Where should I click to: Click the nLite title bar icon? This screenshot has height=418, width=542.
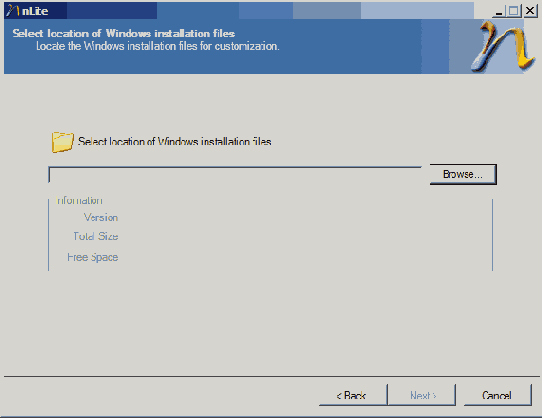[x=12, y=11]
